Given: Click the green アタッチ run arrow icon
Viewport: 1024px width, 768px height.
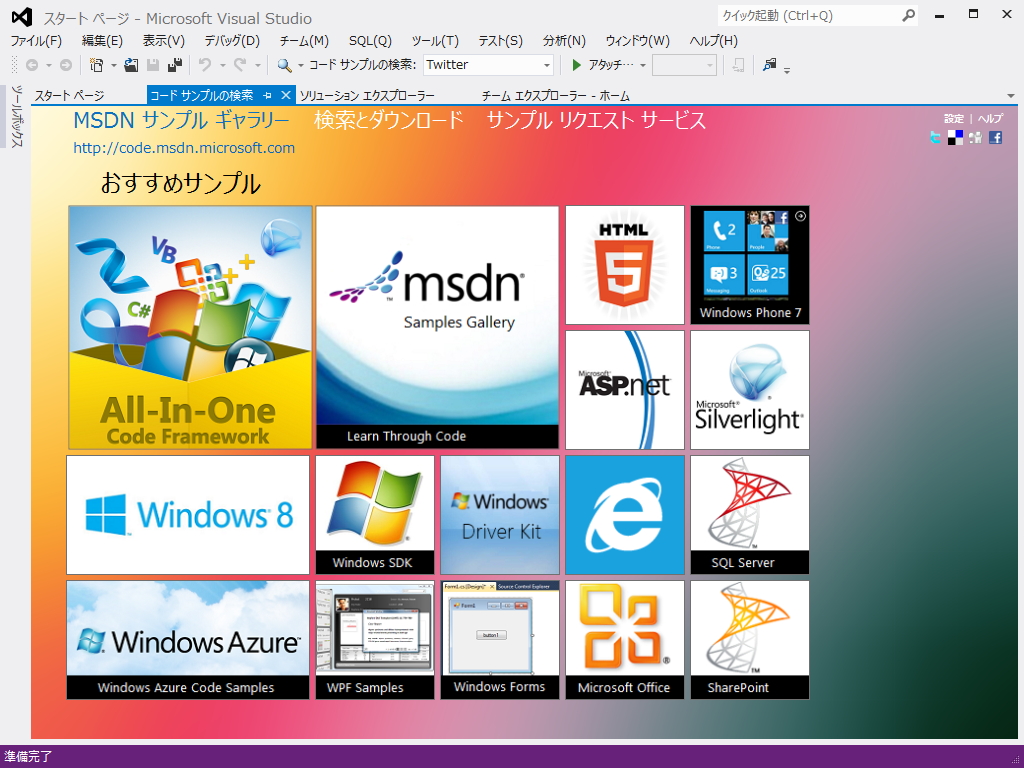Looking at the screenshot, I should [x=577, y=64].
